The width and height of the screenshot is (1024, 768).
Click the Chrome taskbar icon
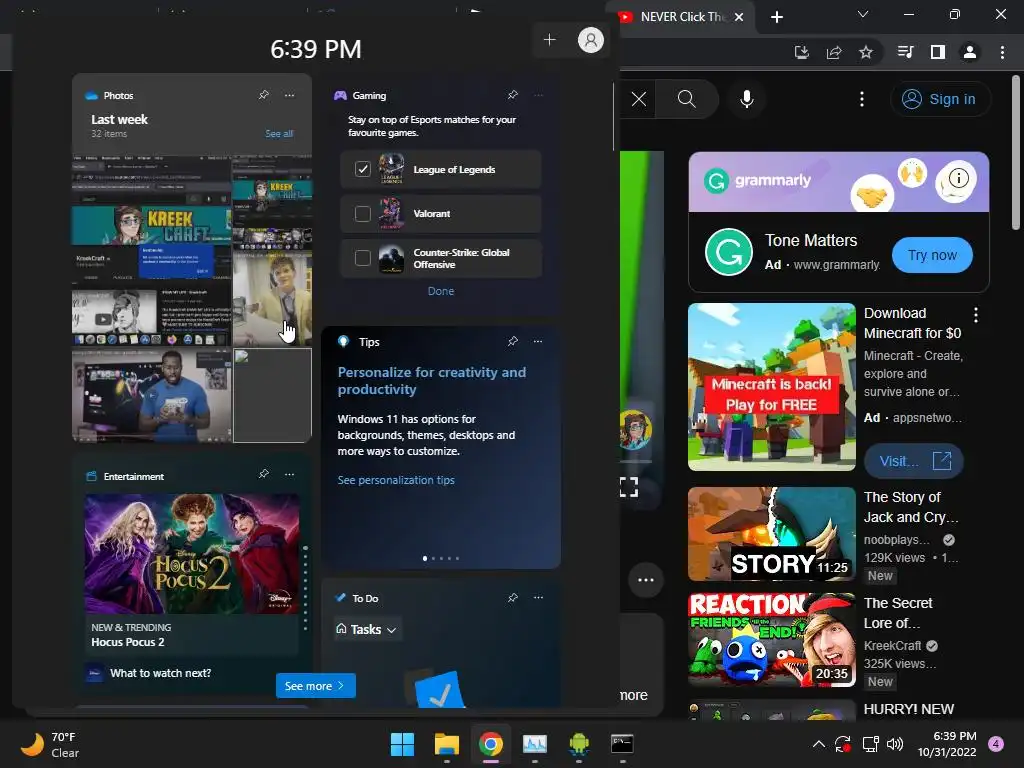click(490, 744)
